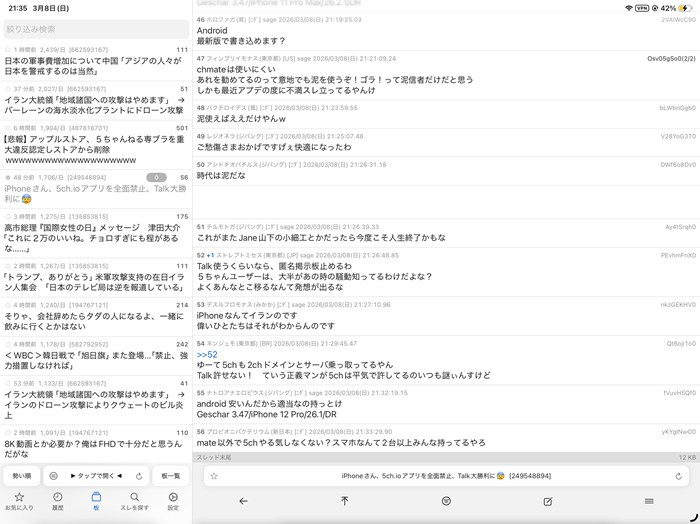Viewport: 700px width, 524px height.
Task: Open the hamburger menu in thread toolbar
Action: (648, 501)
